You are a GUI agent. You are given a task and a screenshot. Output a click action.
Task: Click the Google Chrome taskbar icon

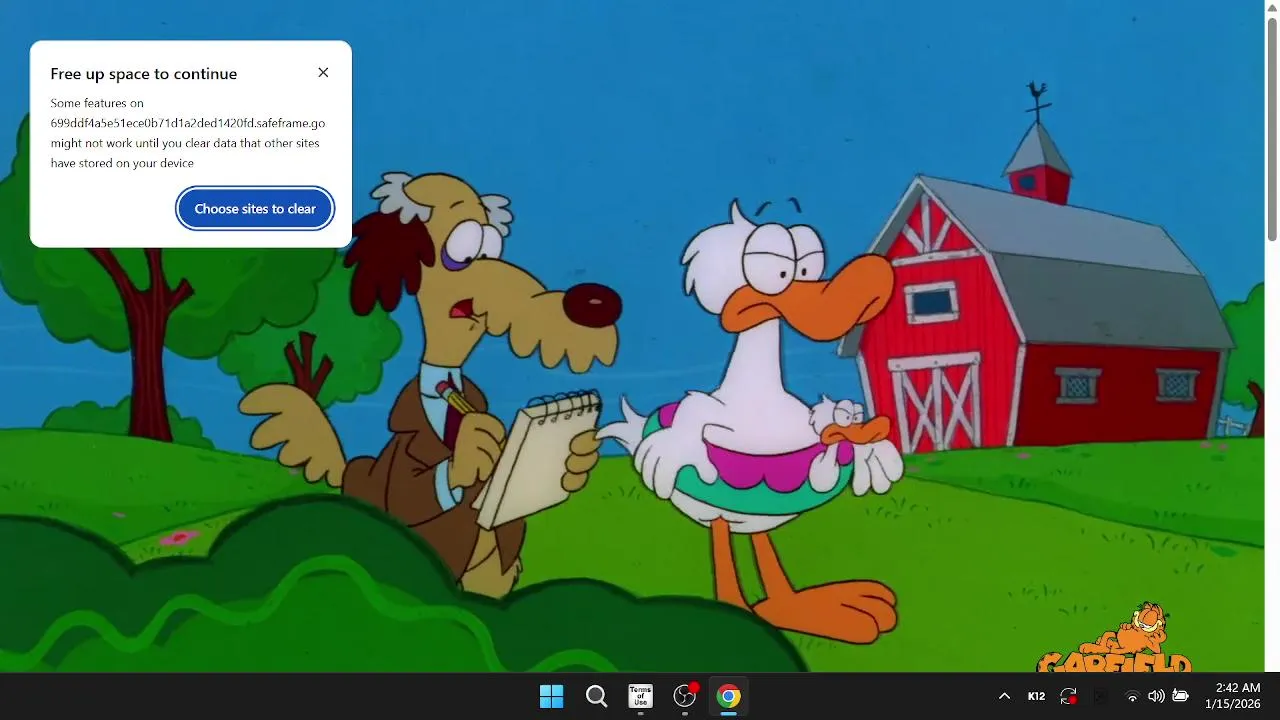(x=729, y=696)
